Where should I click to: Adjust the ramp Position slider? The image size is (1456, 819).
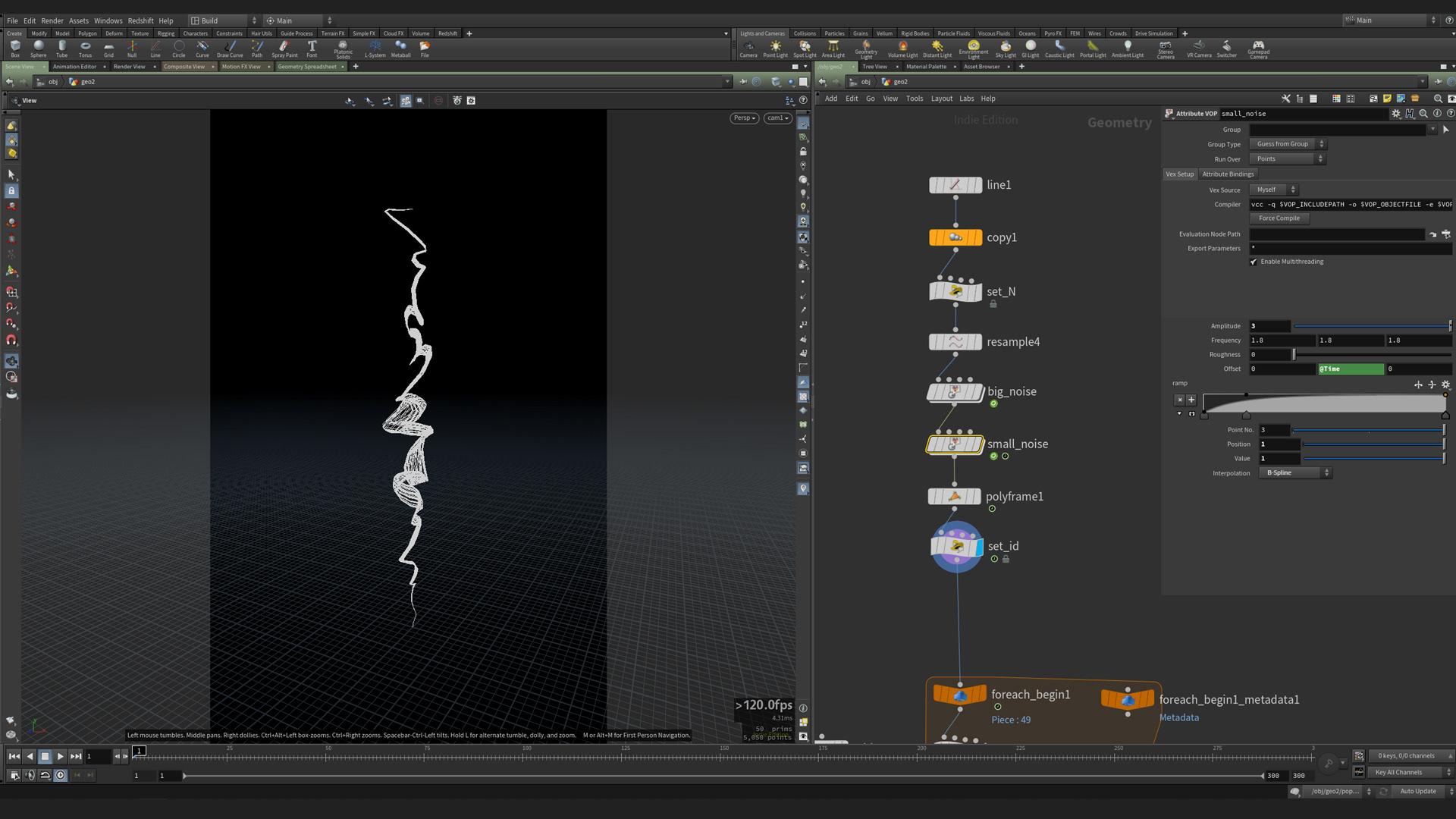pyautogui.click(x=1374, y=444)
